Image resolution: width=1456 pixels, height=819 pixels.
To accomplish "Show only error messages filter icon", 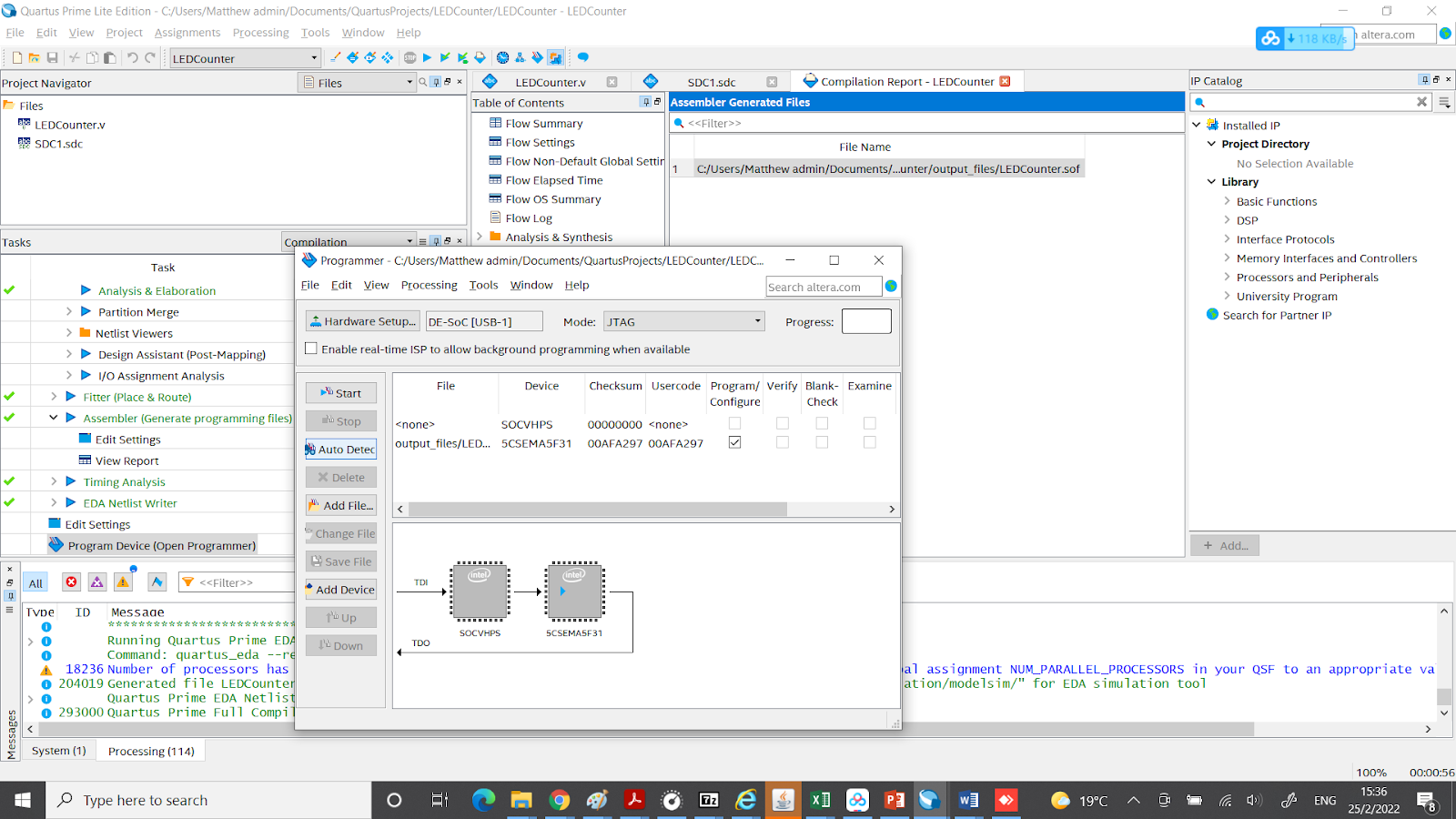I will (x=71, y=582).
